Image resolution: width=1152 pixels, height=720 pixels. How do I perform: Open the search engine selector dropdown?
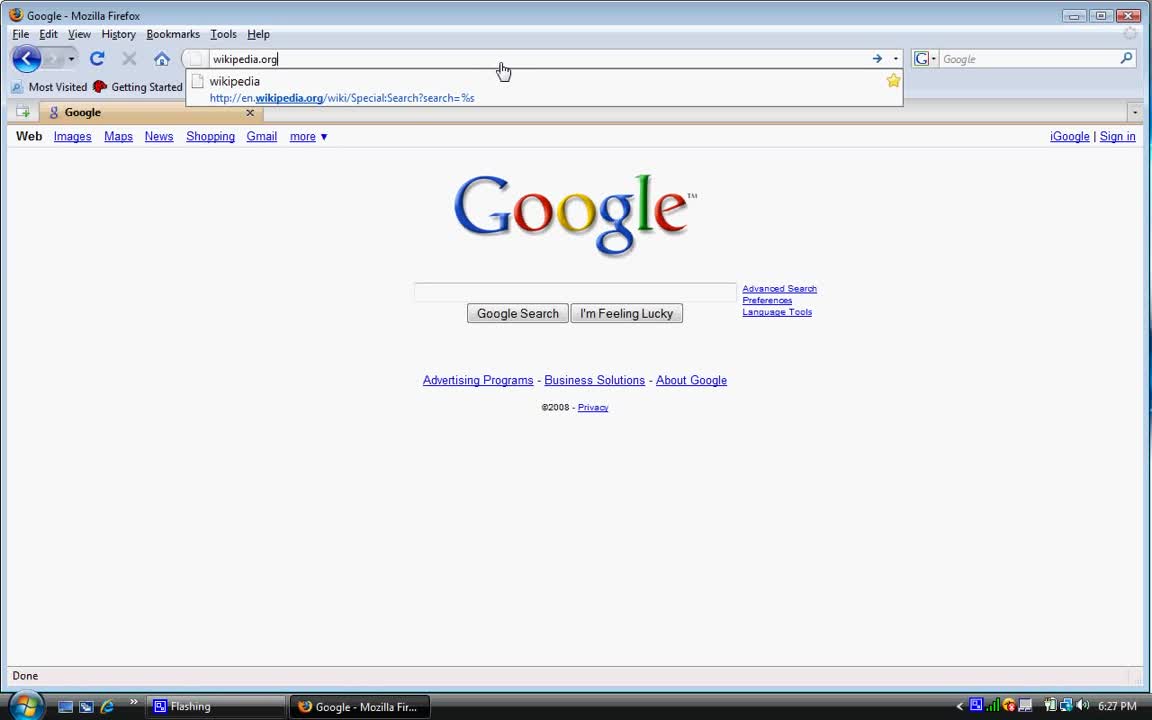pos(925,59)
